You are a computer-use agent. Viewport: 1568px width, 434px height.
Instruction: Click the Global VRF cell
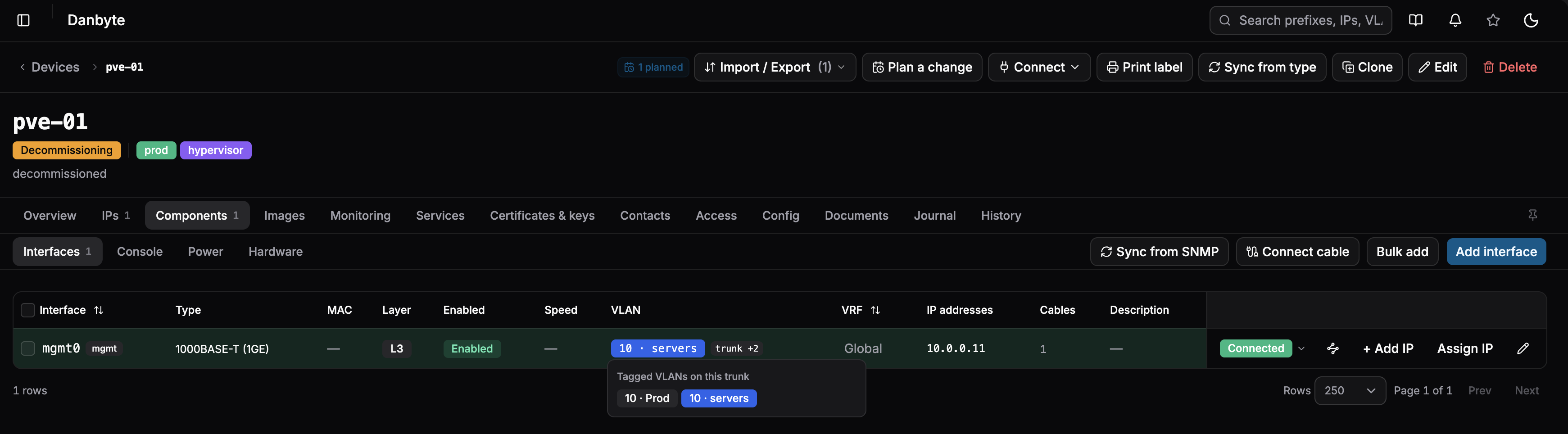pos(862,348)
